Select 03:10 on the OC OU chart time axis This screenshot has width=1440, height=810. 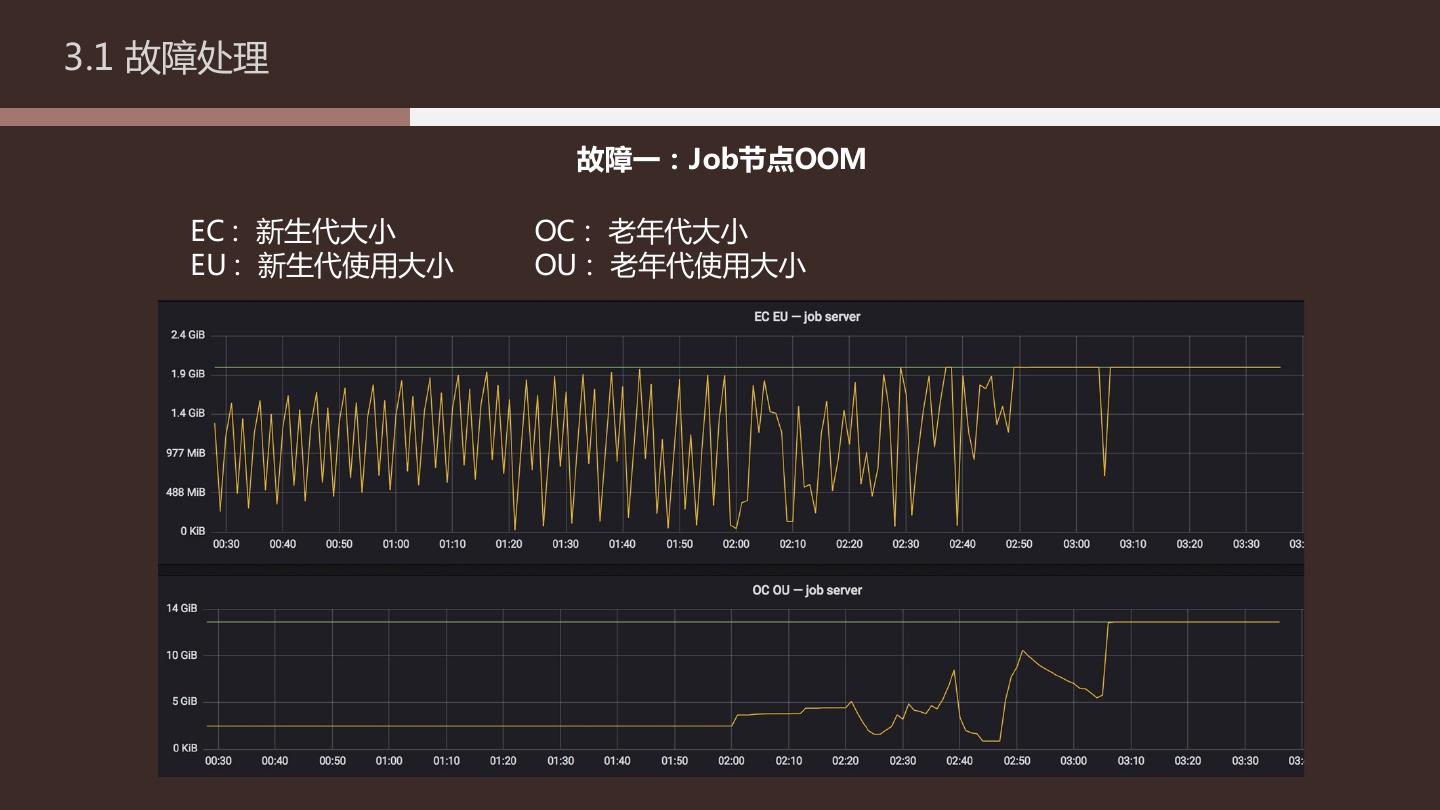click(1131, 761)
